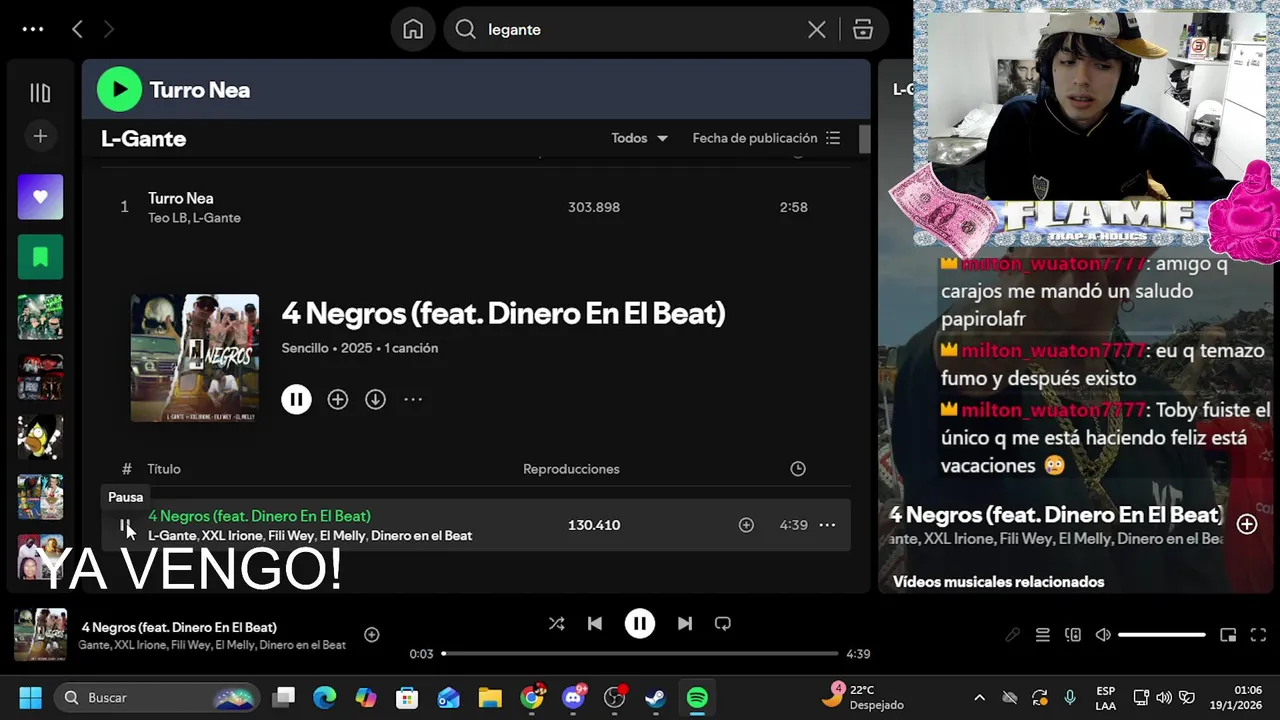Create a new playlist with plus
Viewport: 1280px width, 720px height.
click(40, 136)
